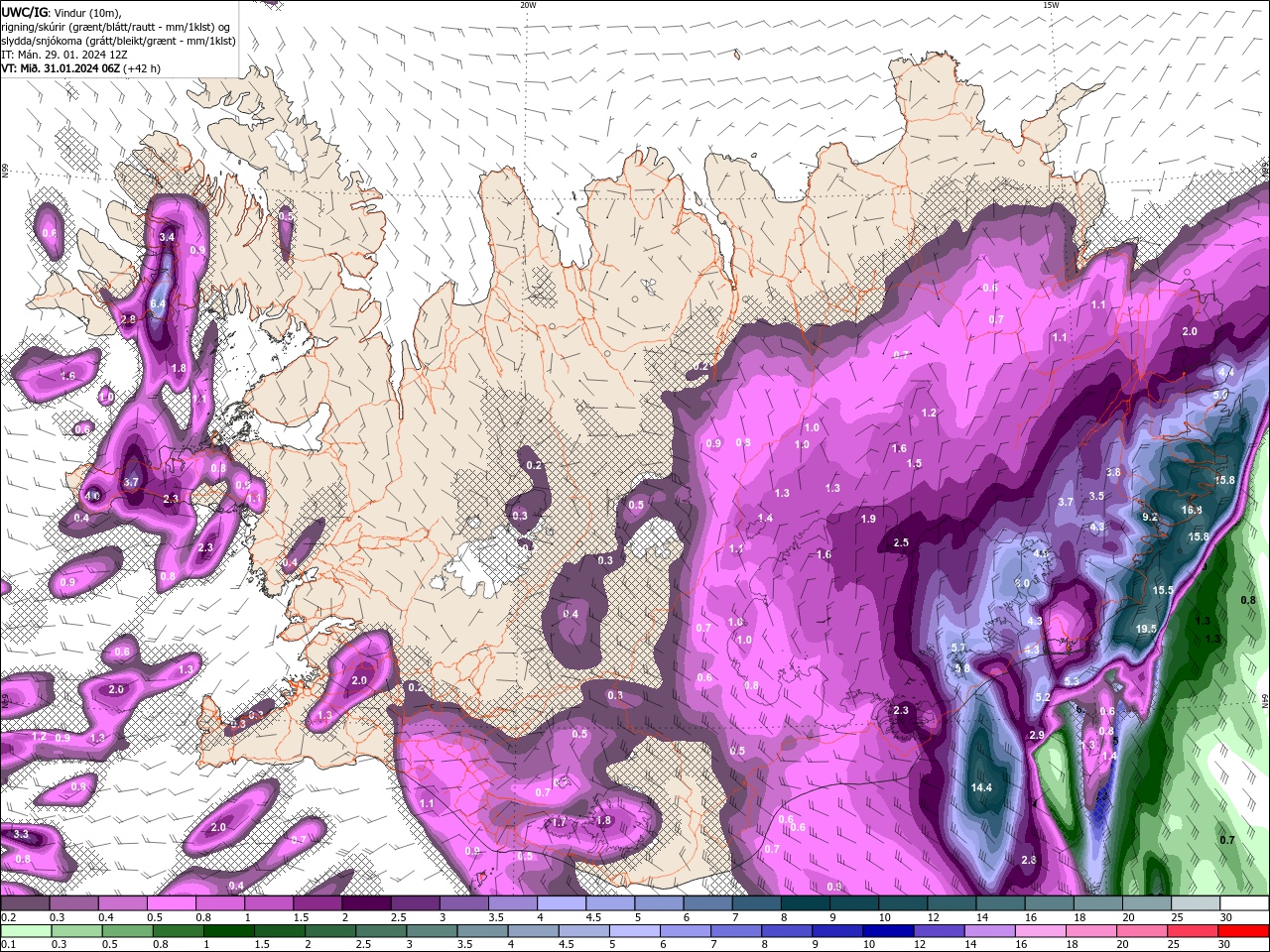
Task: Click the 'VT: Mið. 31.01.2024 06Z (+42 h)' valid time
Action: coord(80,68)
